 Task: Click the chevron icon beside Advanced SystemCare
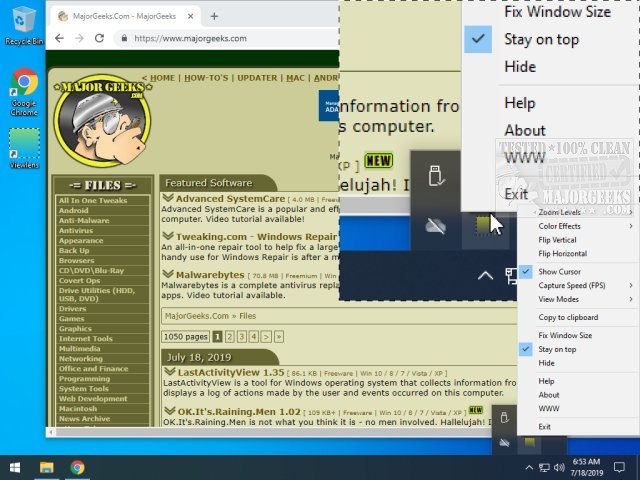pos(168,198)
